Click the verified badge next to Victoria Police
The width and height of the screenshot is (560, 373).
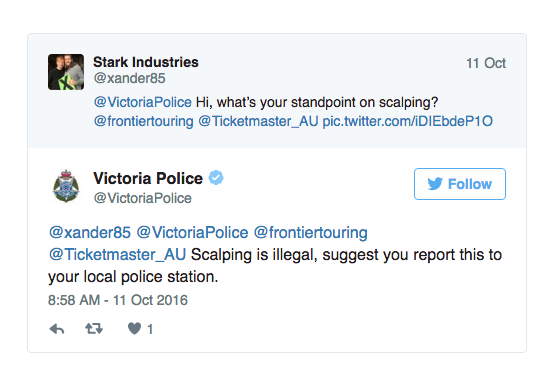[x=216, y=178]
